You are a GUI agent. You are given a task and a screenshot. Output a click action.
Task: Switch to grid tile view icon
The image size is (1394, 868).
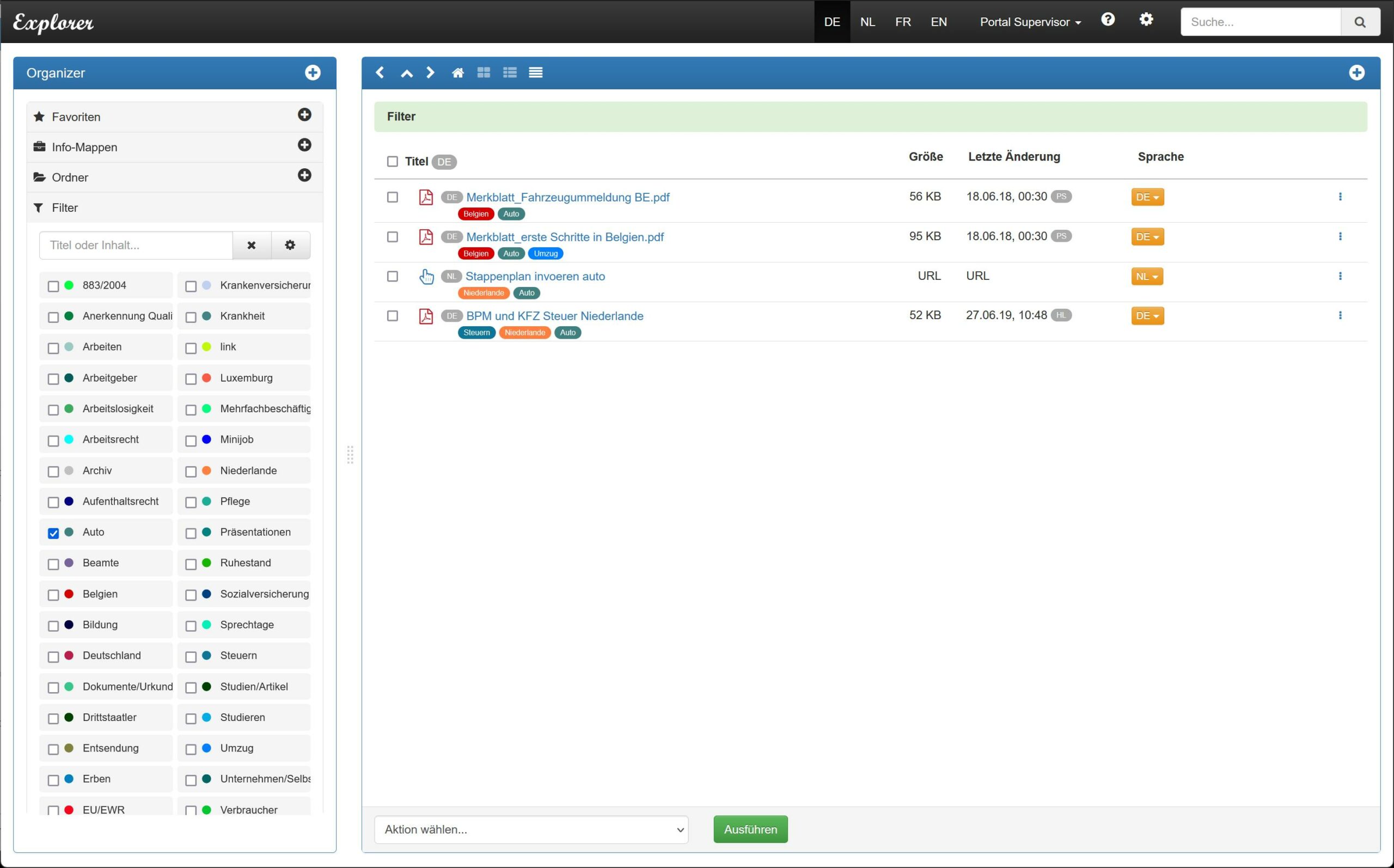click(x=483, y=73)
